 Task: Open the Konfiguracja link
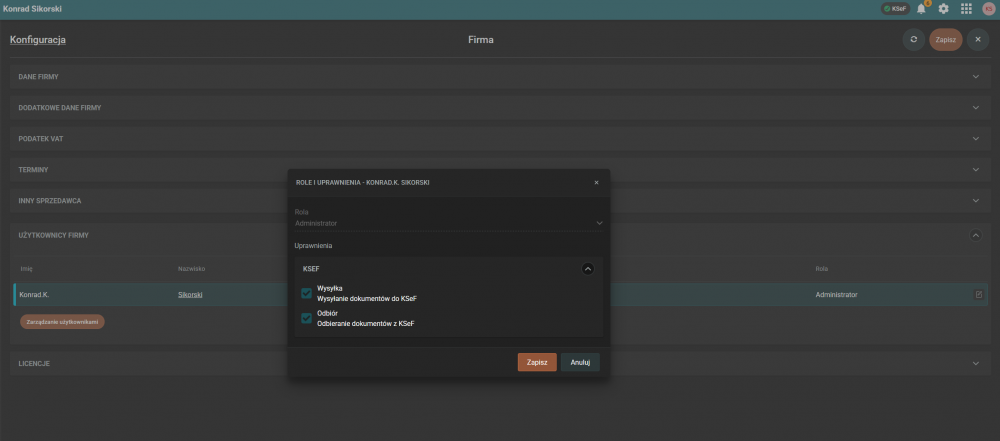(x=38, y=40)
